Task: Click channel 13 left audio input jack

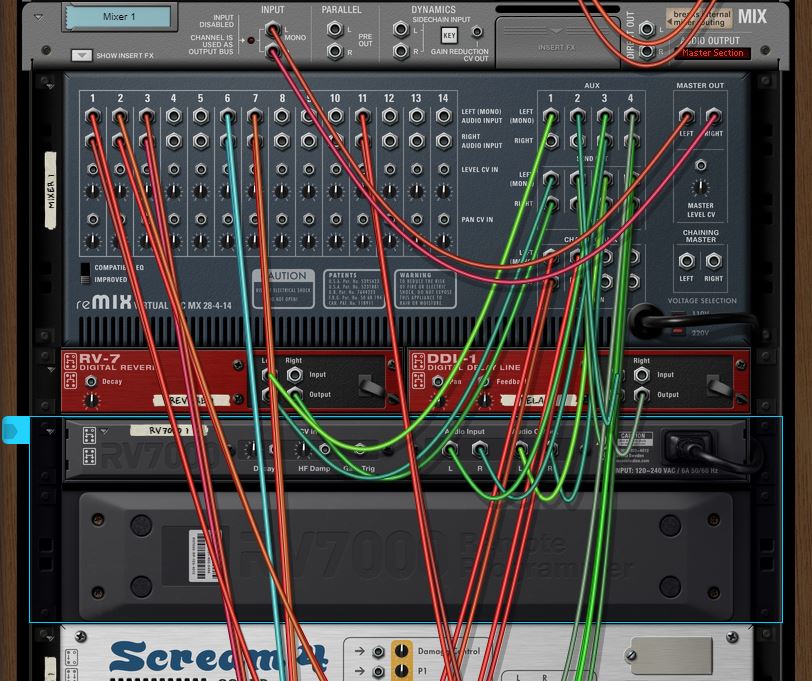Action: click(x=416, y=116)
